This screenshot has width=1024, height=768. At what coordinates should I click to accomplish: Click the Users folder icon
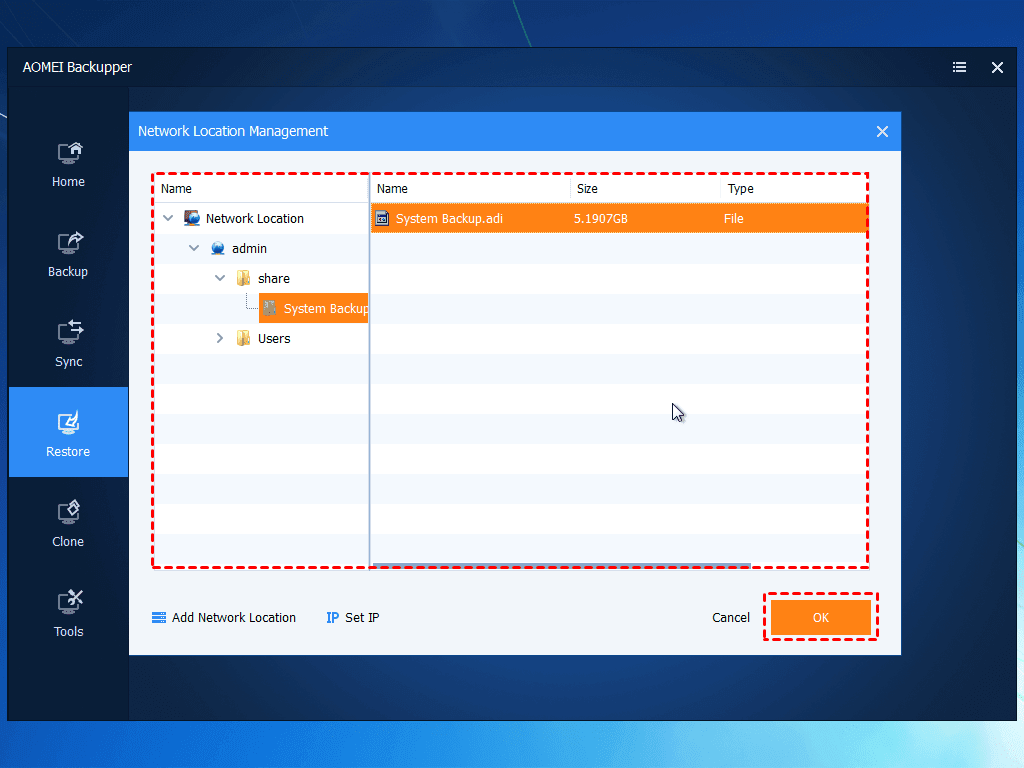pyautogui.click(x=244, y=338)
